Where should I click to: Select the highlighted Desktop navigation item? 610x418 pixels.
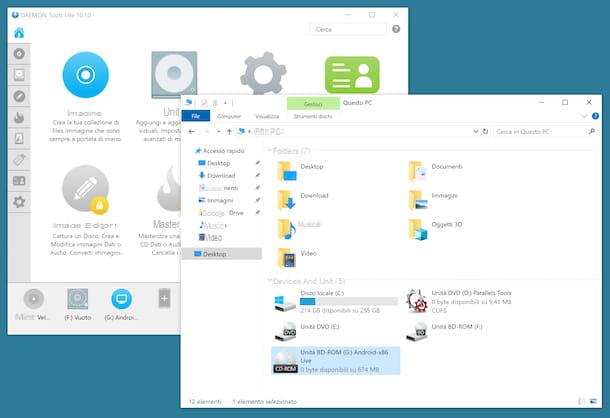click(221, 254)
